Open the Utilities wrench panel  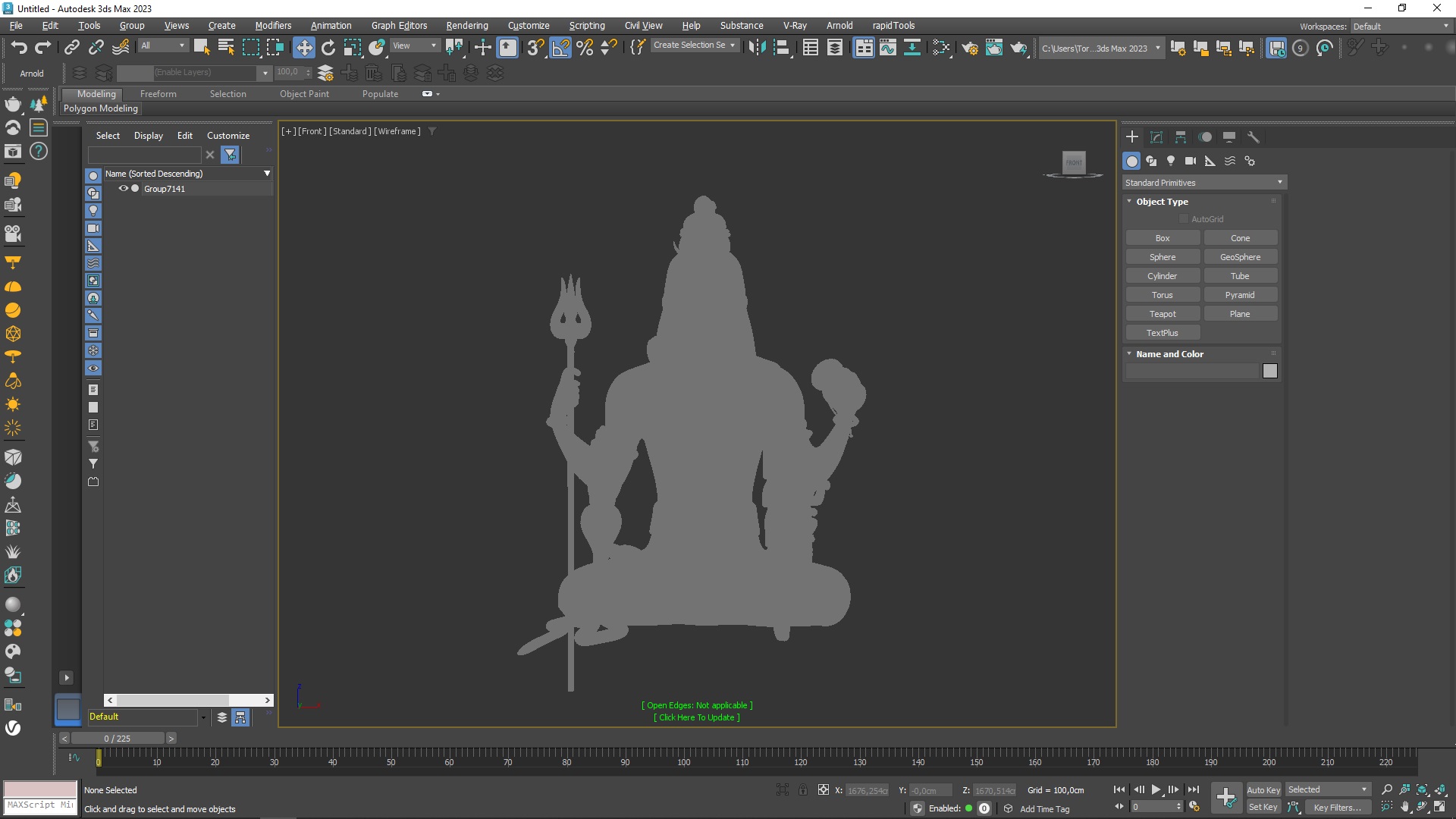pyautogui.click(x=1254, y=137)
